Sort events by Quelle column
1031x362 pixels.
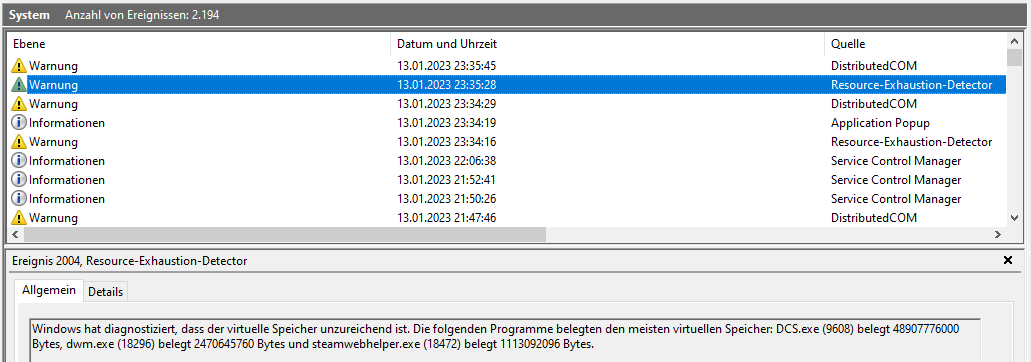915,44
